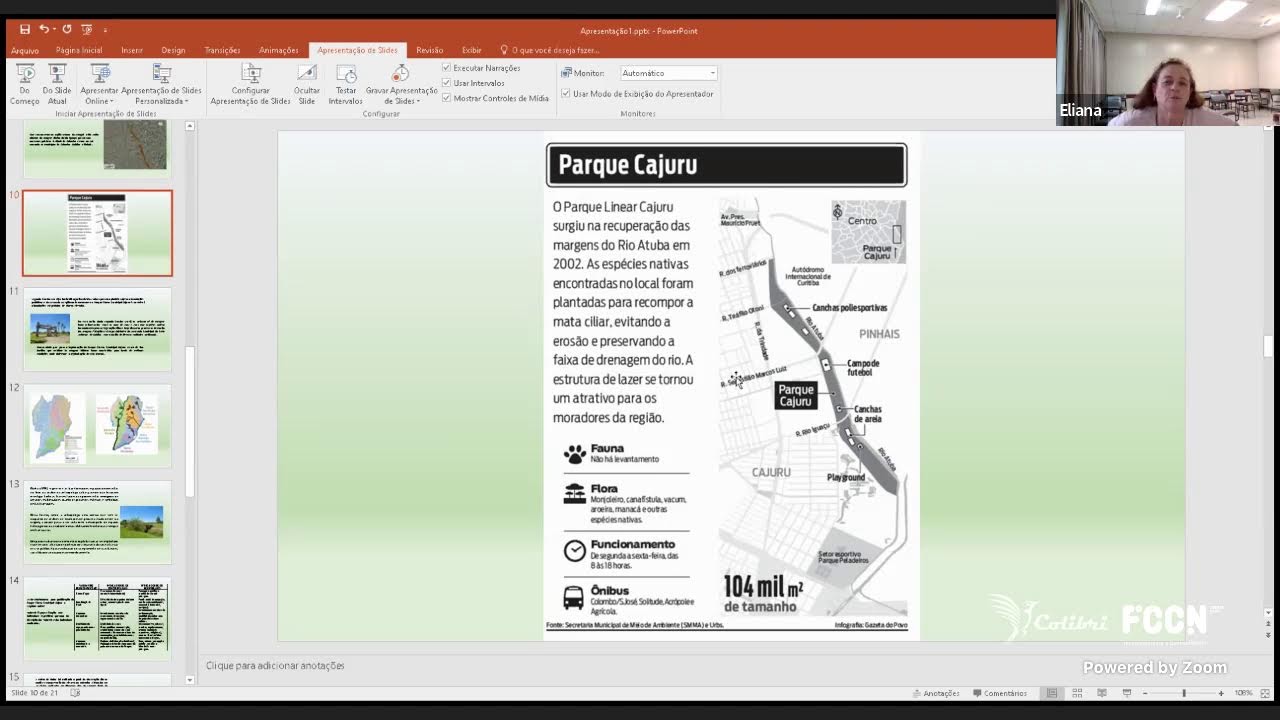Undo the last action
1280x720 pixels.
(44, 30)
